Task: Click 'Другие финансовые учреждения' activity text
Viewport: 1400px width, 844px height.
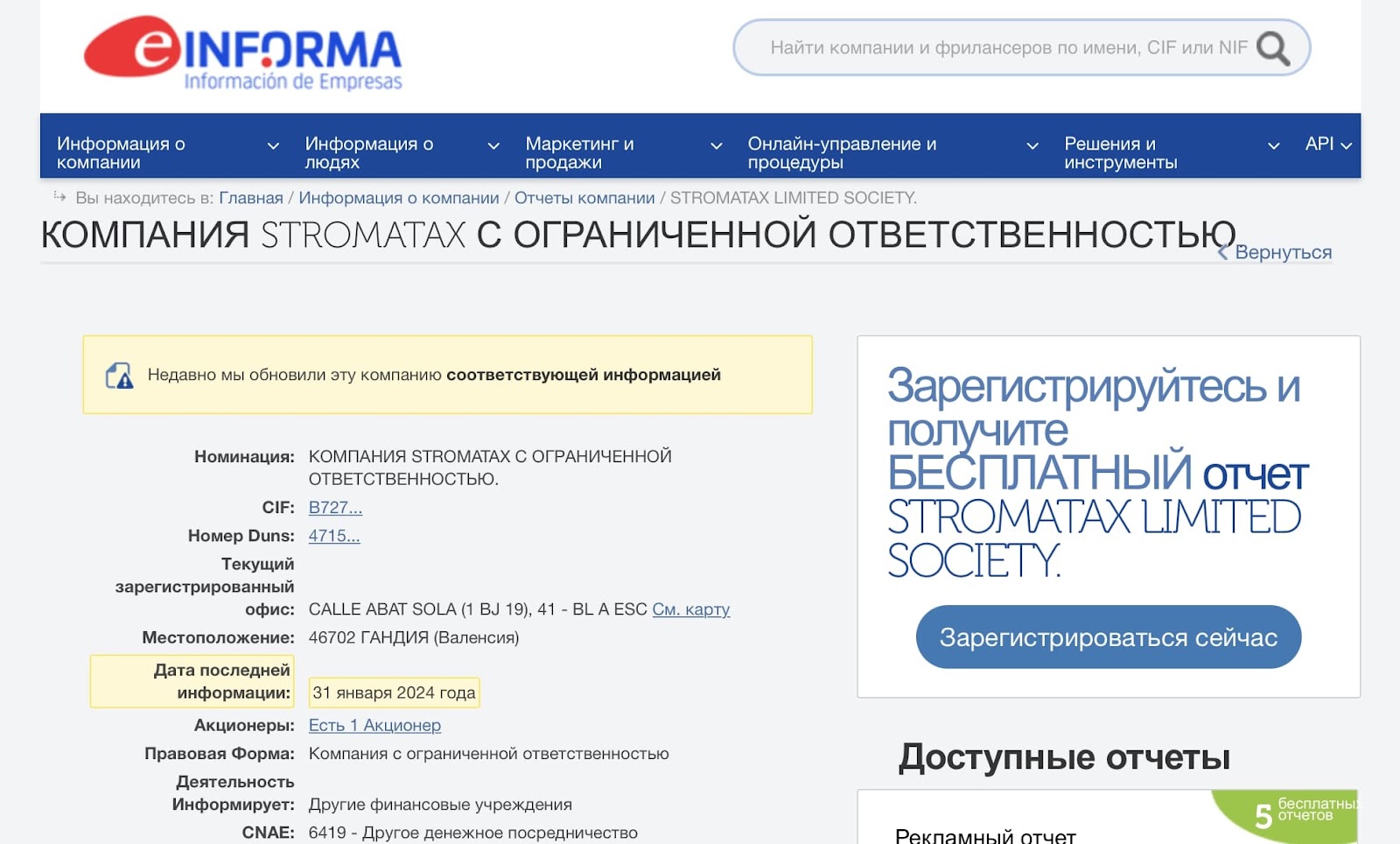Action: 440,805
